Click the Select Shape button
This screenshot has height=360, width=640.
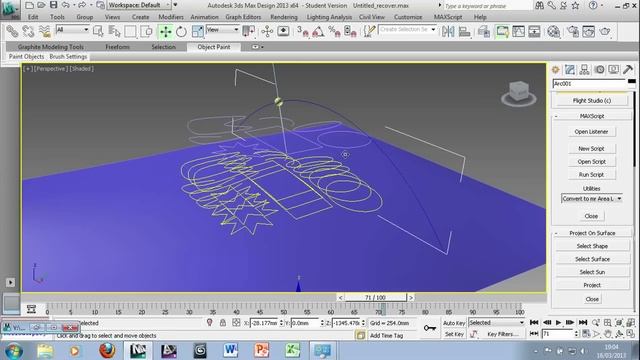click(592, 246)
